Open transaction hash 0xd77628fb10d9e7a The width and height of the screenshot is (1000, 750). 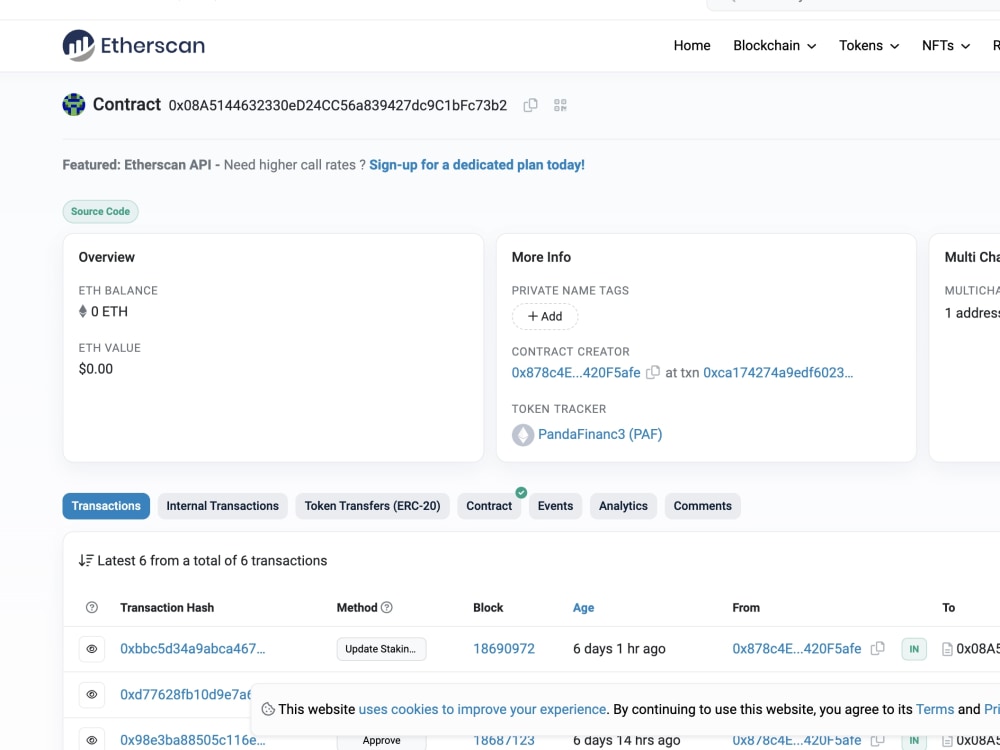(186, 694)
